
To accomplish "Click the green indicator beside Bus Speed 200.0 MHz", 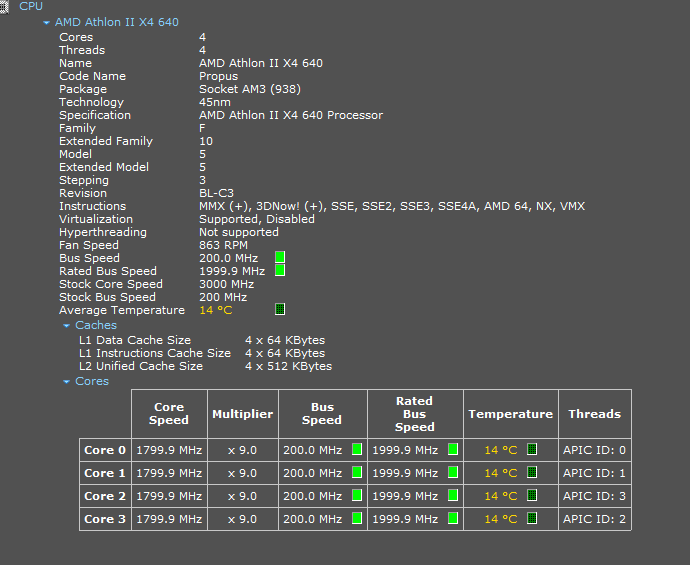I will [280, 257].
